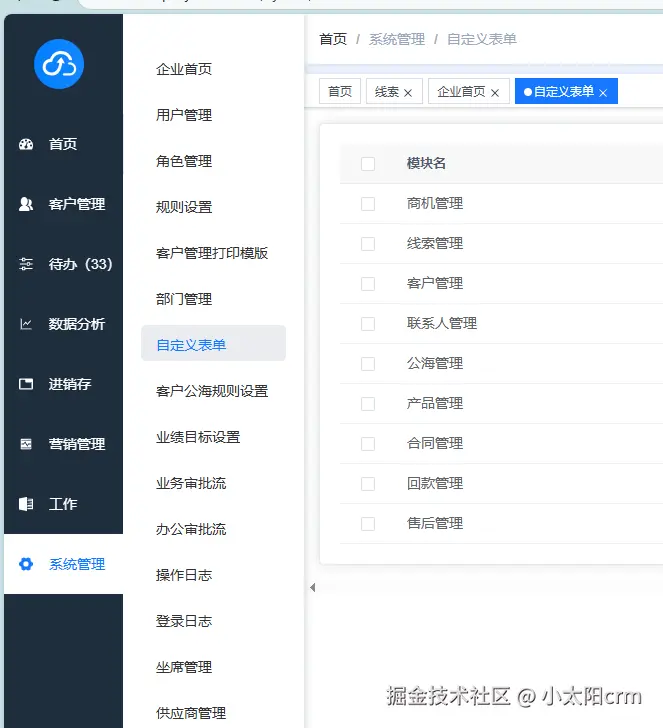The width and height of the screenshot is (663, 728).
Task: Close the 线索 tab
Action: 408,93
